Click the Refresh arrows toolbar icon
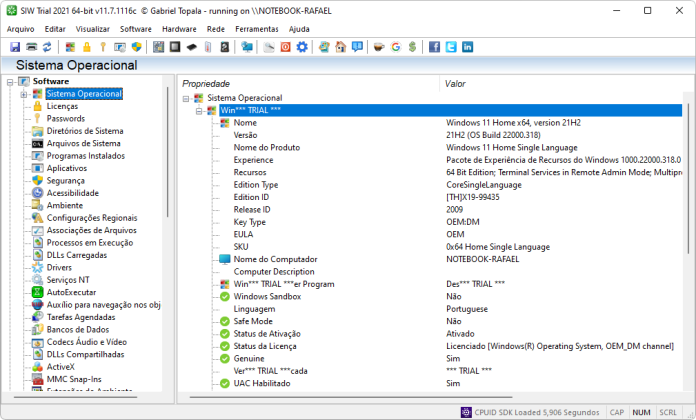The image size is (696, 420). point(47,47)
